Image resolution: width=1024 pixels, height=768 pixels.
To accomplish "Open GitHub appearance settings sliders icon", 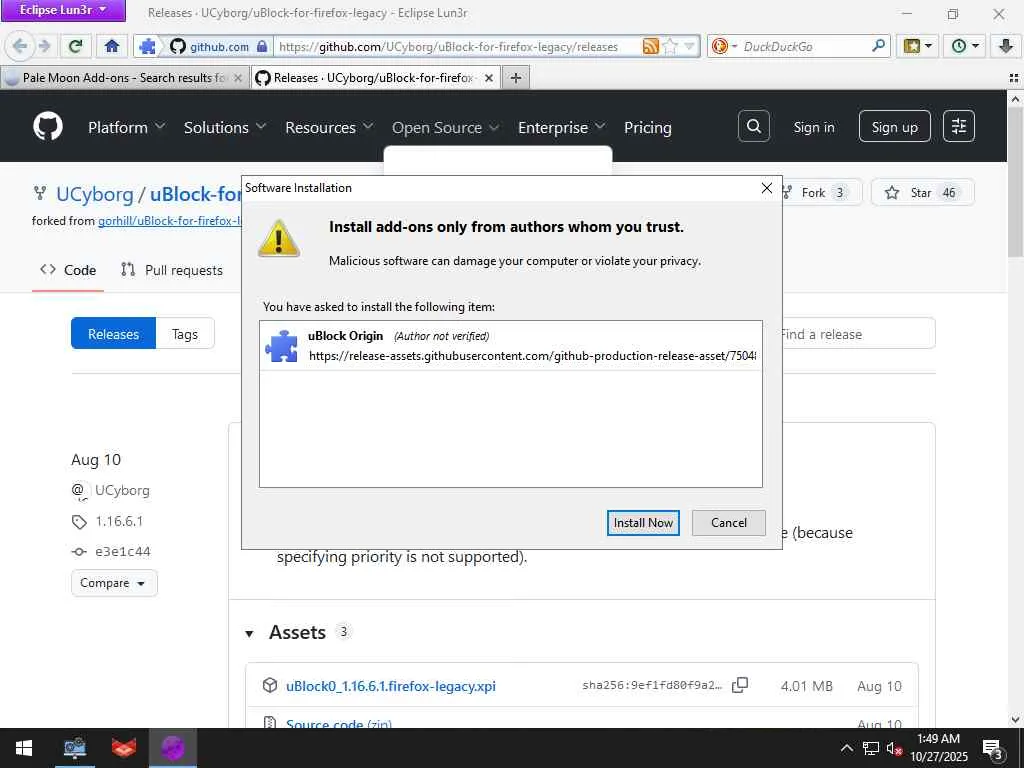I will tap(959, 126).
